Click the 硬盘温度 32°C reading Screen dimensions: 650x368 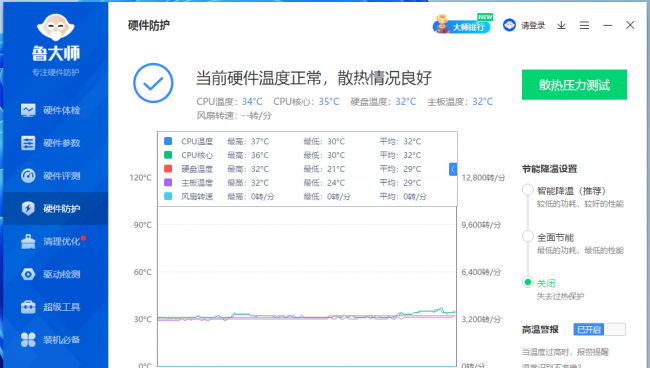(x=383, y=102)
